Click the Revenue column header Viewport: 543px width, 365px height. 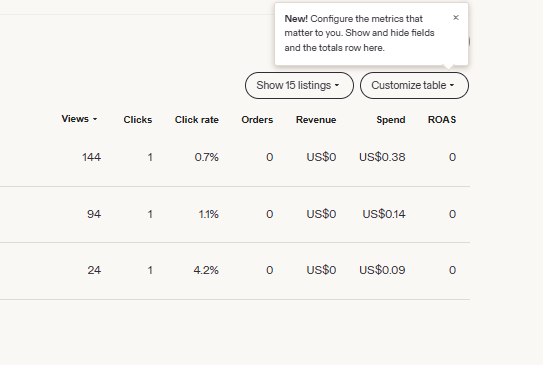316,120
